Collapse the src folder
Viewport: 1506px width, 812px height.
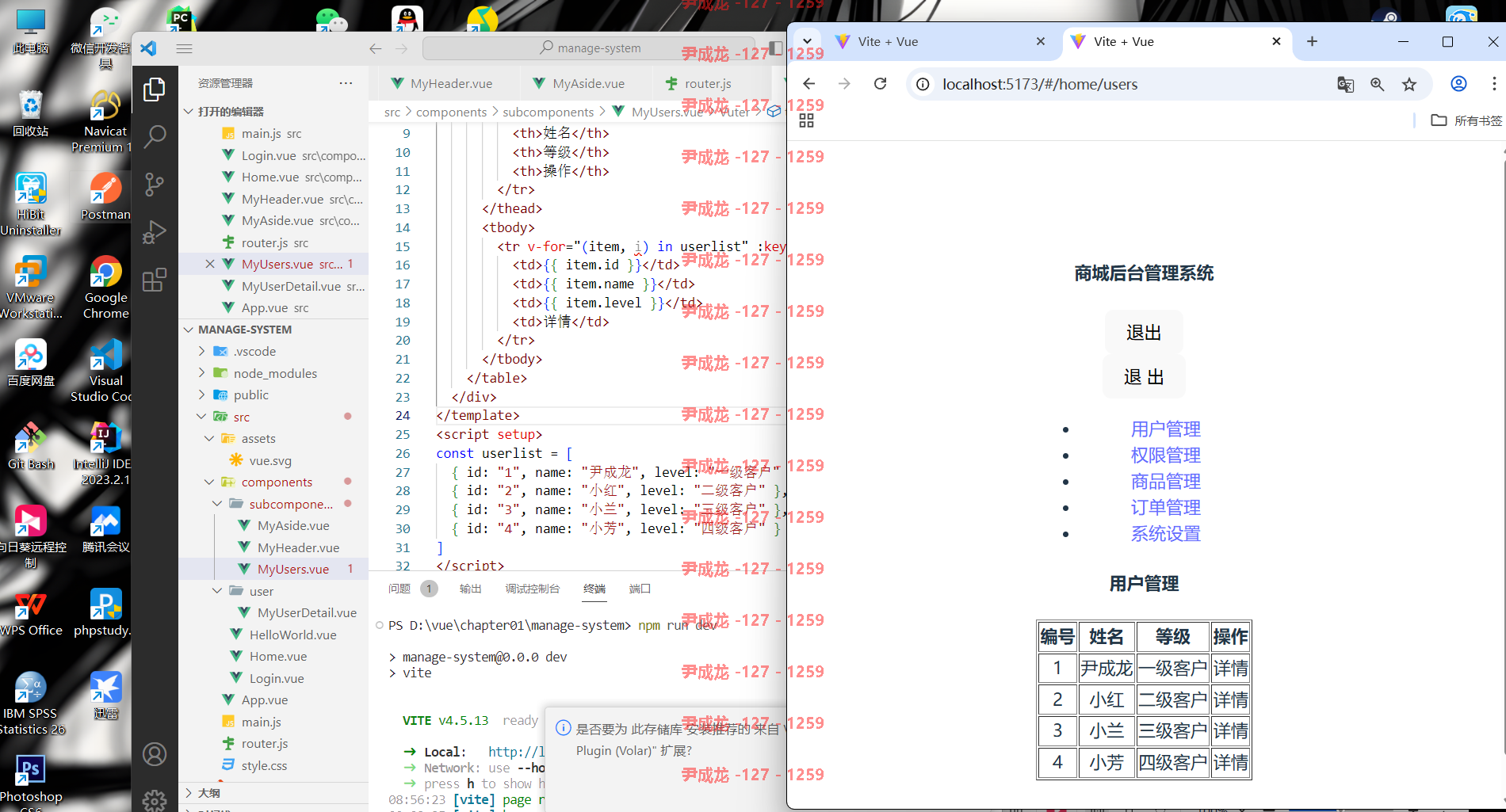pos(201,417)
